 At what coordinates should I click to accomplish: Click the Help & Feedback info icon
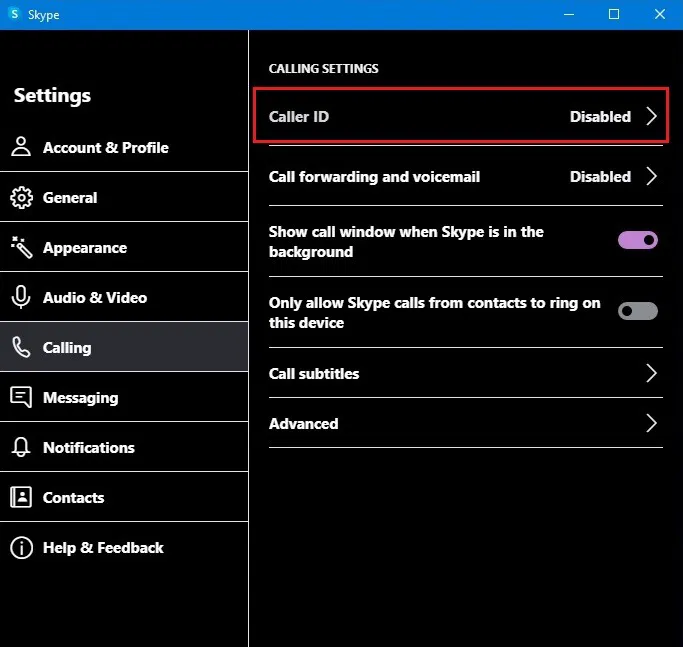pos(21,547)
